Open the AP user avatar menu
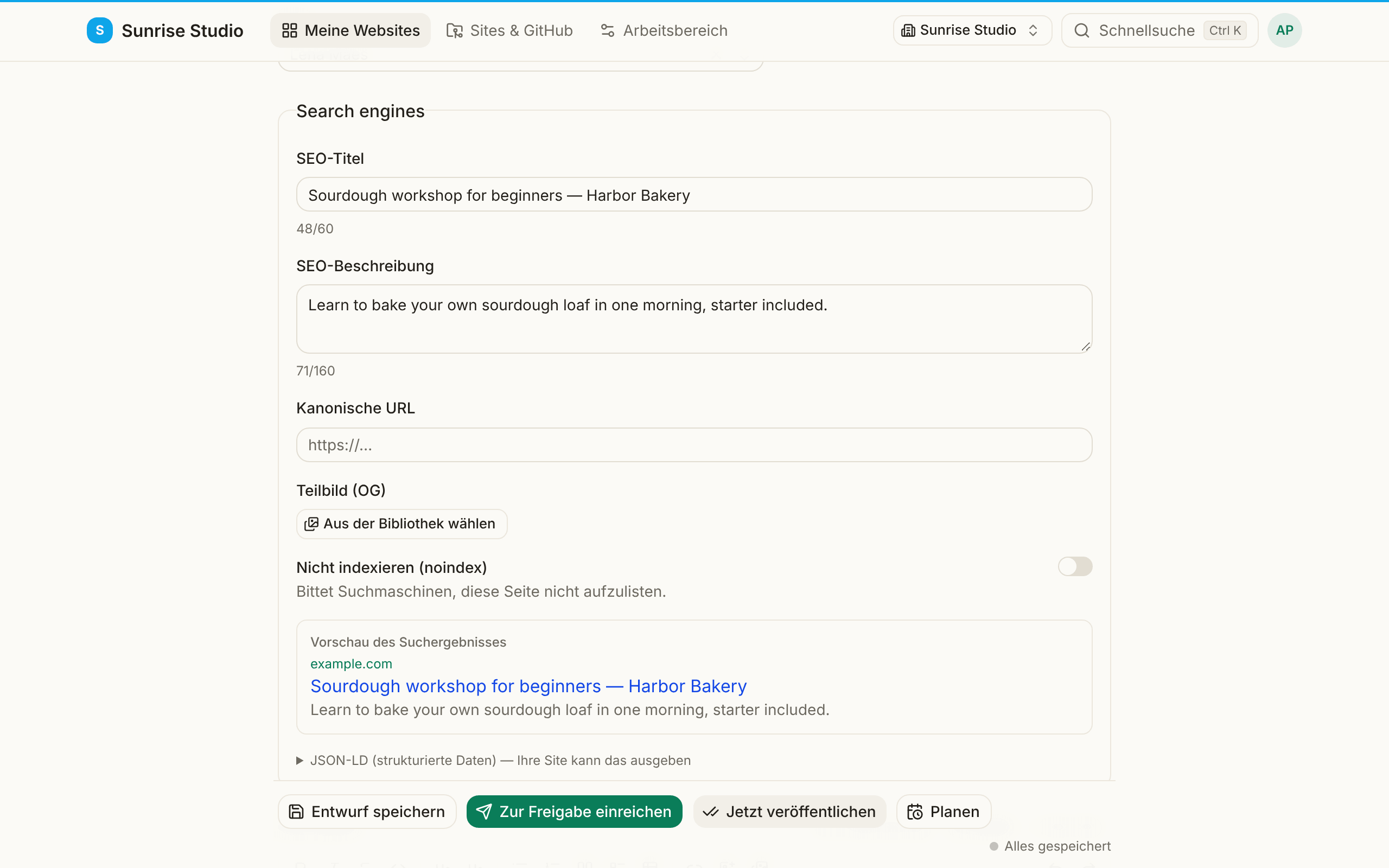1389x868 pixels. [1284, 30]
